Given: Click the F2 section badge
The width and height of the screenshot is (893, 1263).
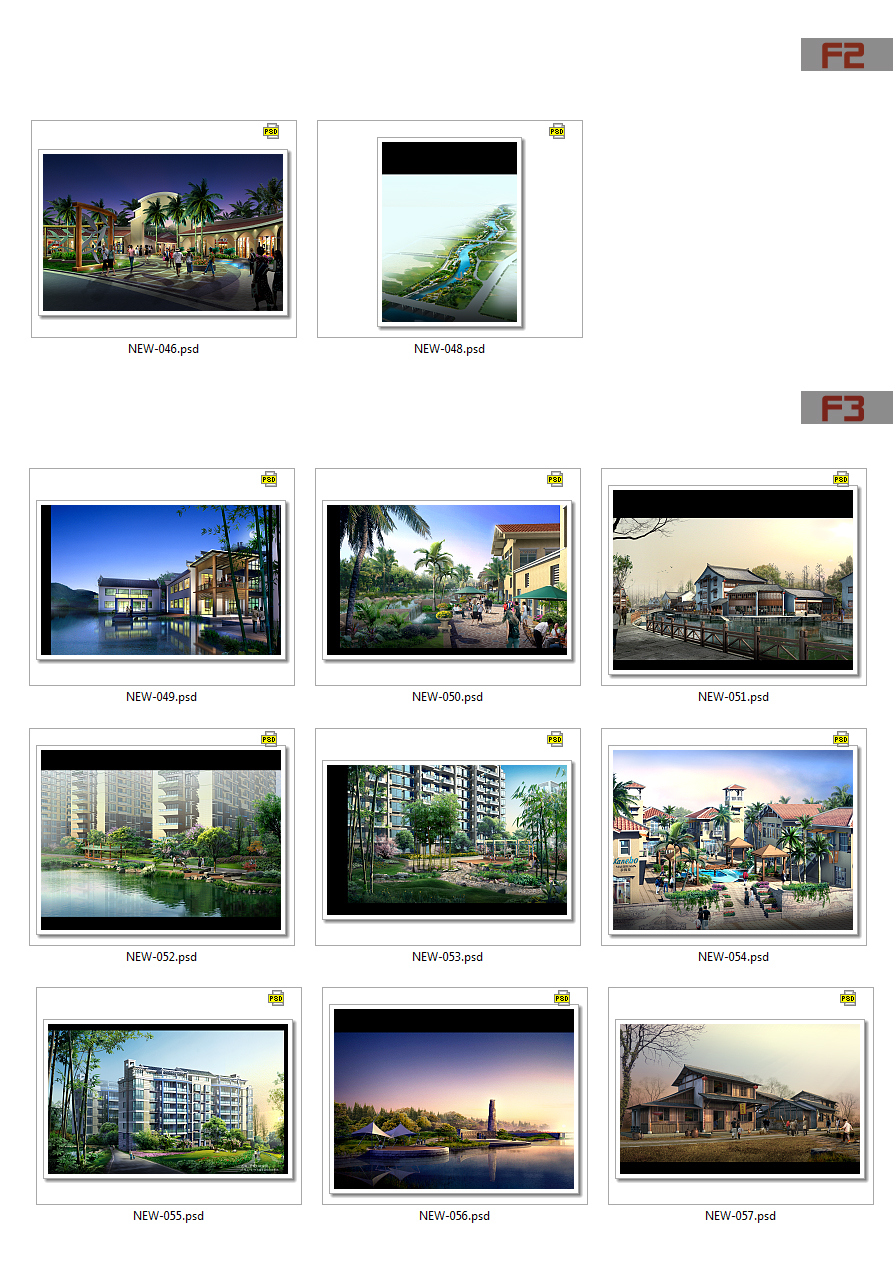Looking at the screenshot, I should pyautogui.click(x=846, y=55).
